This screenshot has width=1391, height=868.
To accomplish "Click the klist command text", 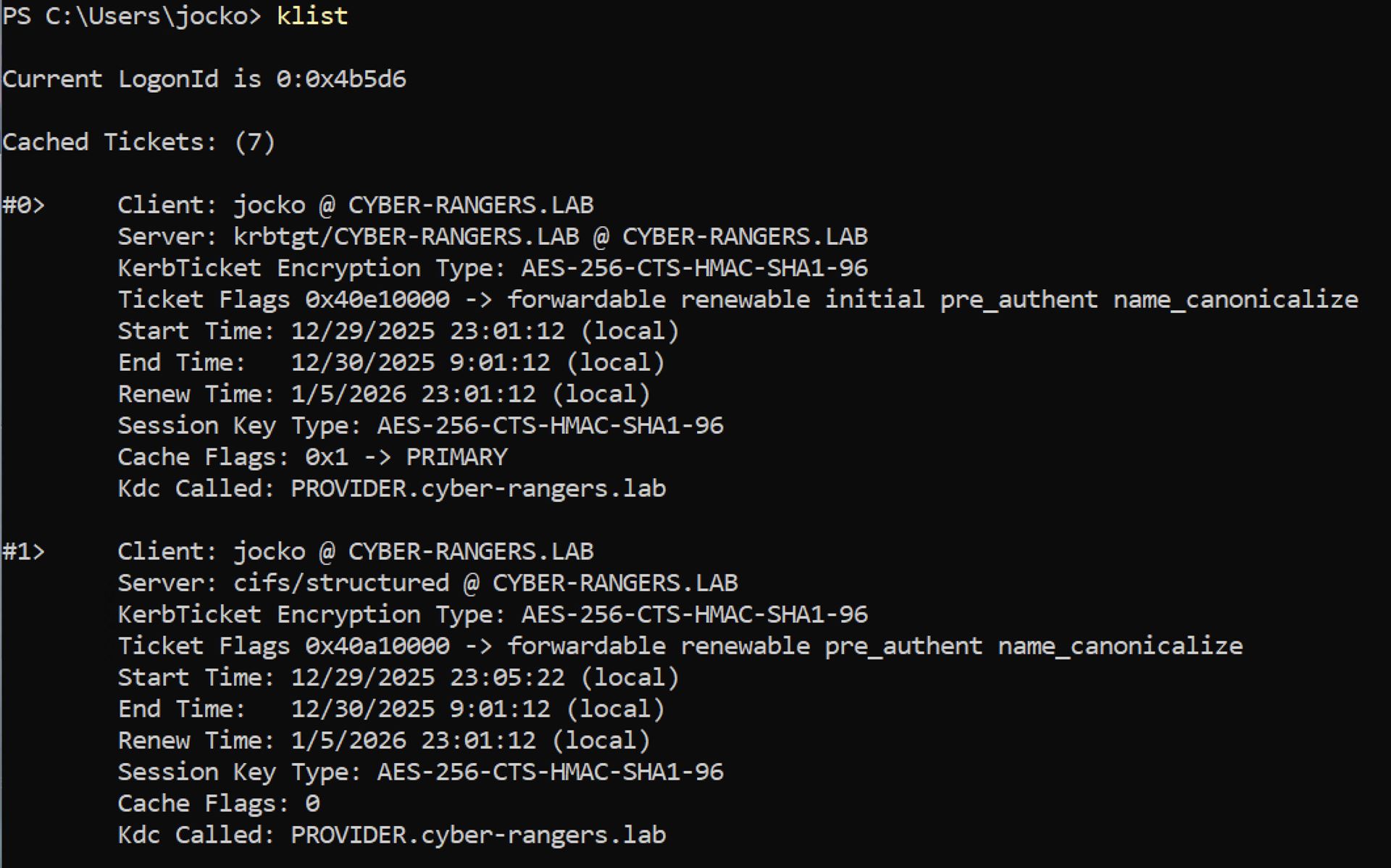I will 312,16.
